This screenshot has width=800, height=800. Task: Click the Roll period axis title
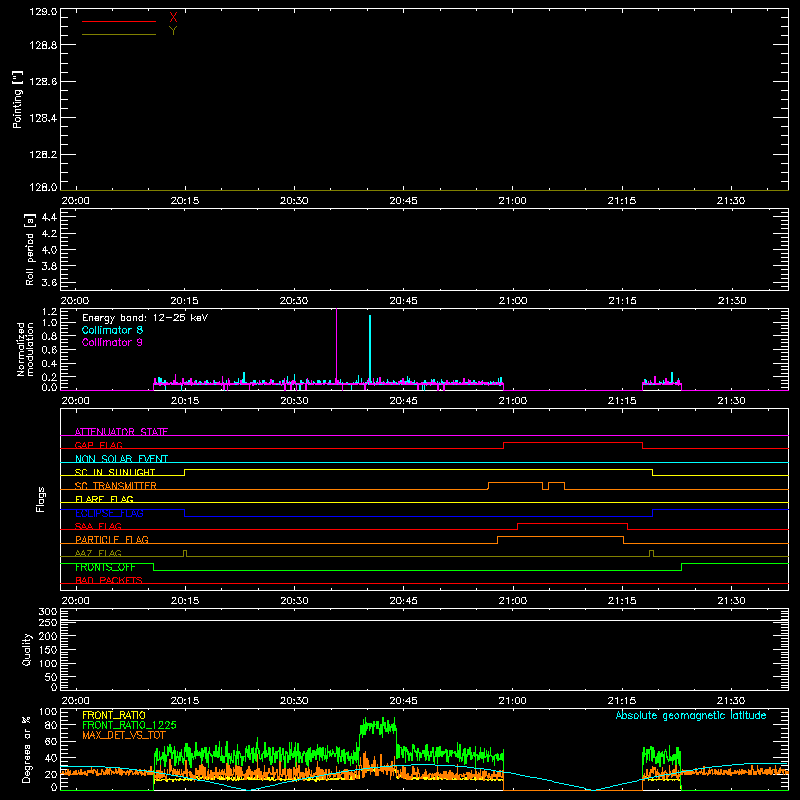tap(30, 249)
